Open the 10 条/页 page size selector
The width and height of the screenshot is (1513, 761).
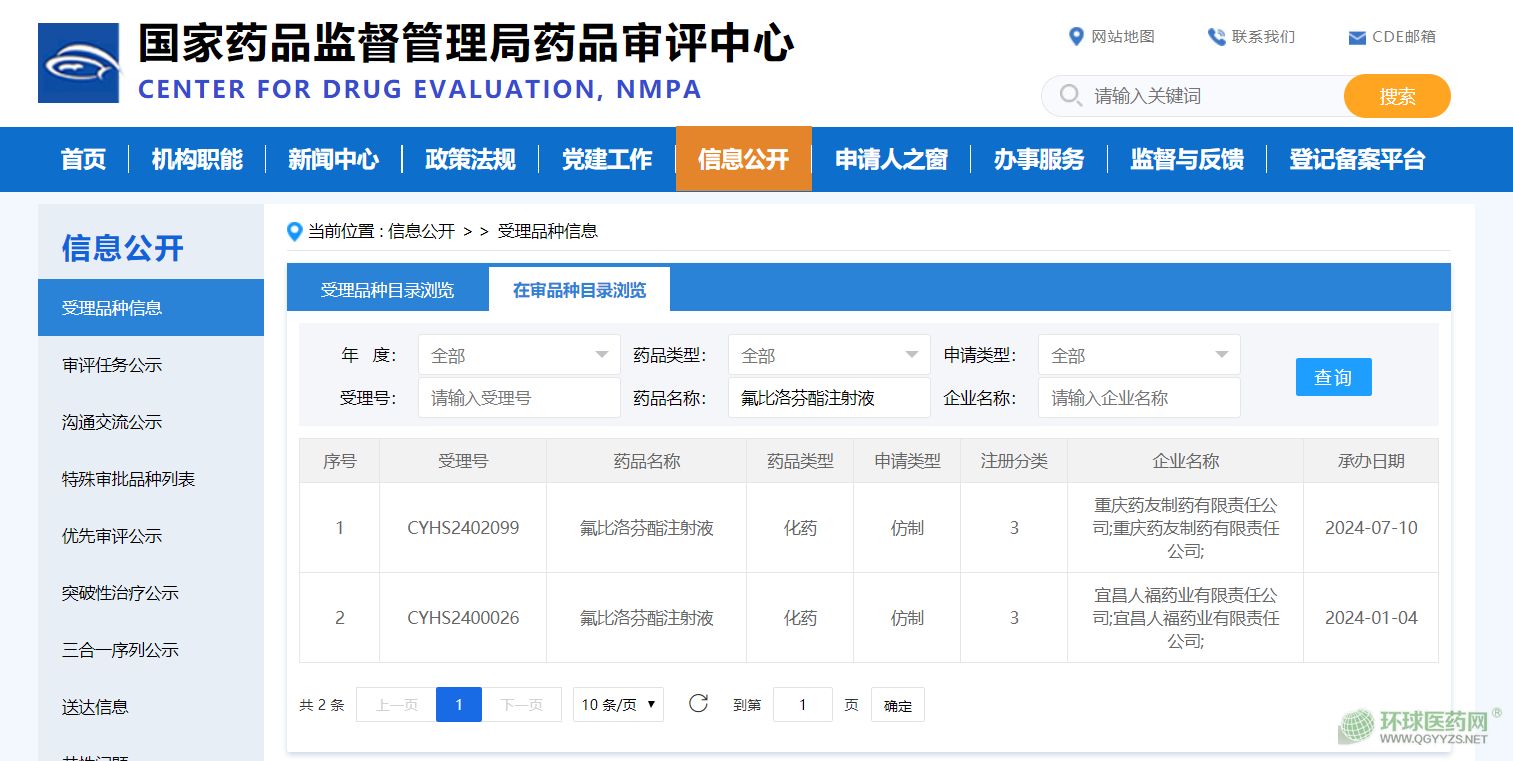[618, 705]
